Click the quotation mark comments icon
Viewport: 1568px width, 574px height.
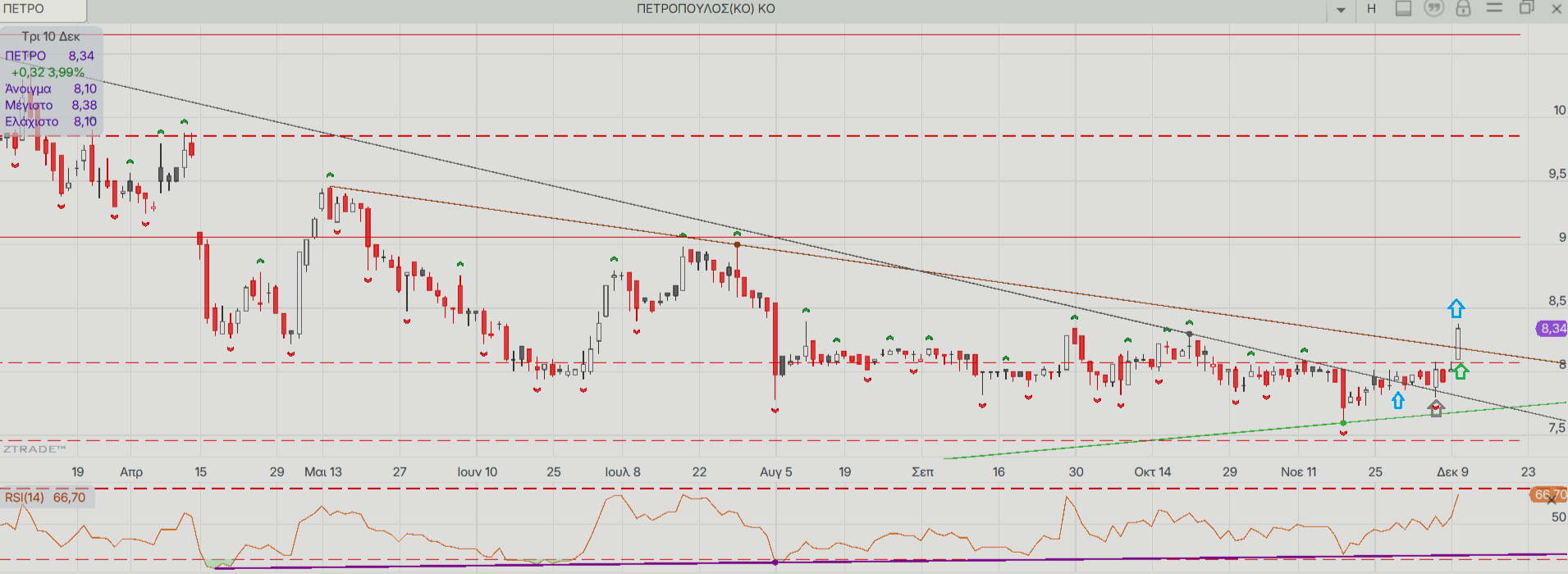(x=1433, y=8)
